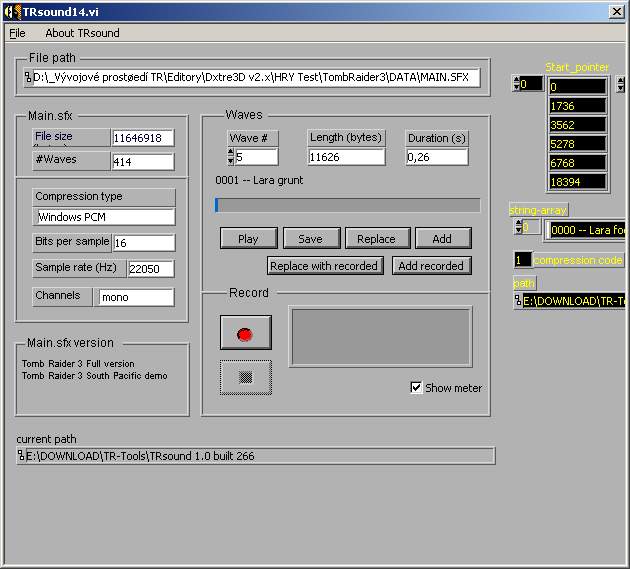The image size is (630, 569).
Task: Click the compression code value field
Action: tap(523, 260)
